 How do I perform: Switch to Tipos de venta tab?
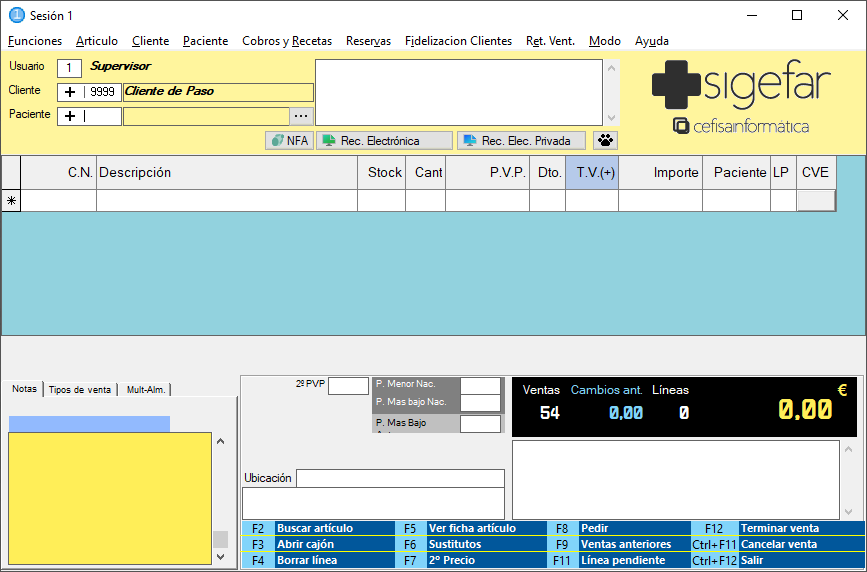click(x=80, y=389)
